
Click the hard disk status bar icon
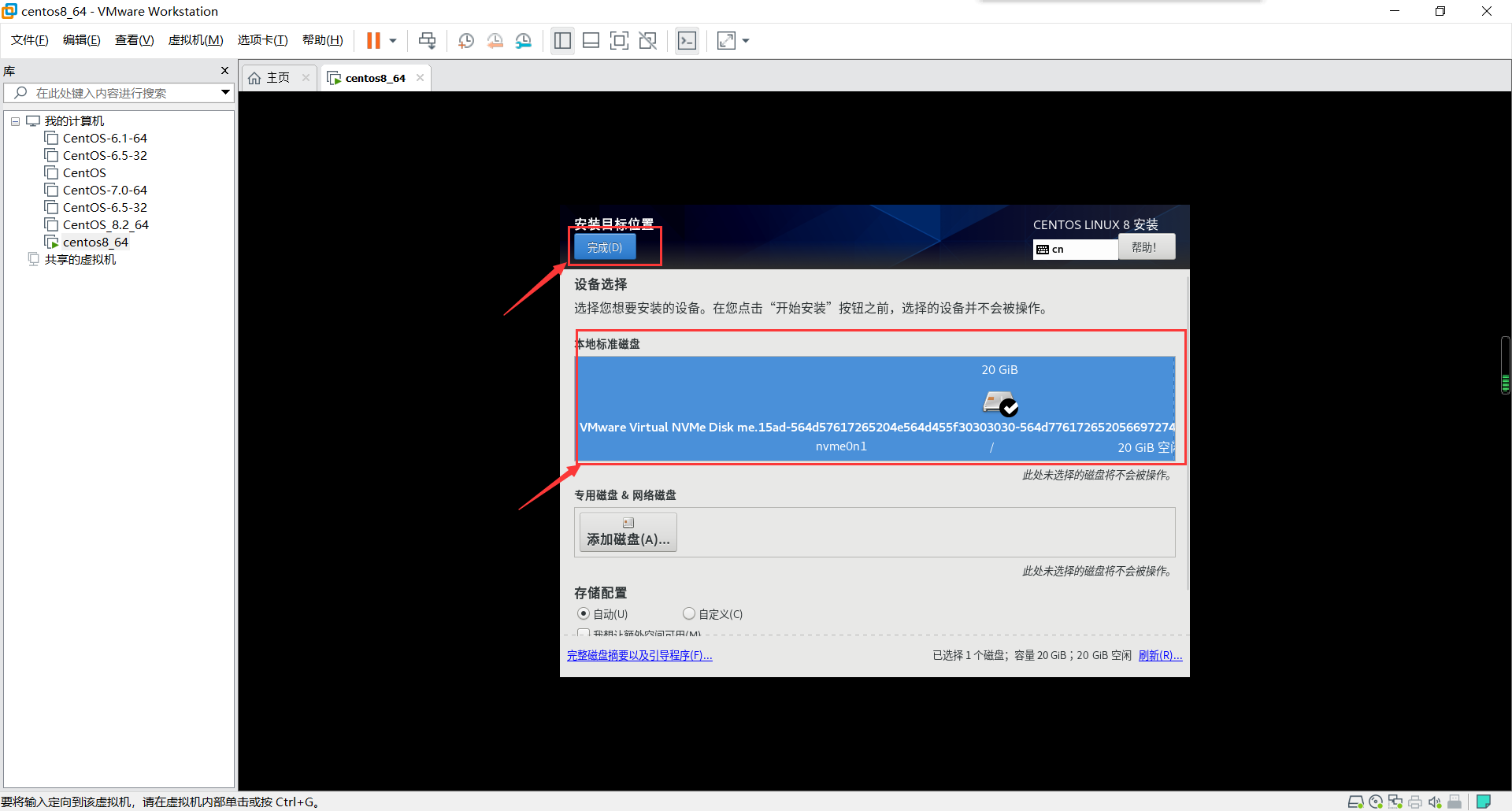click(x=1356, y=802)
